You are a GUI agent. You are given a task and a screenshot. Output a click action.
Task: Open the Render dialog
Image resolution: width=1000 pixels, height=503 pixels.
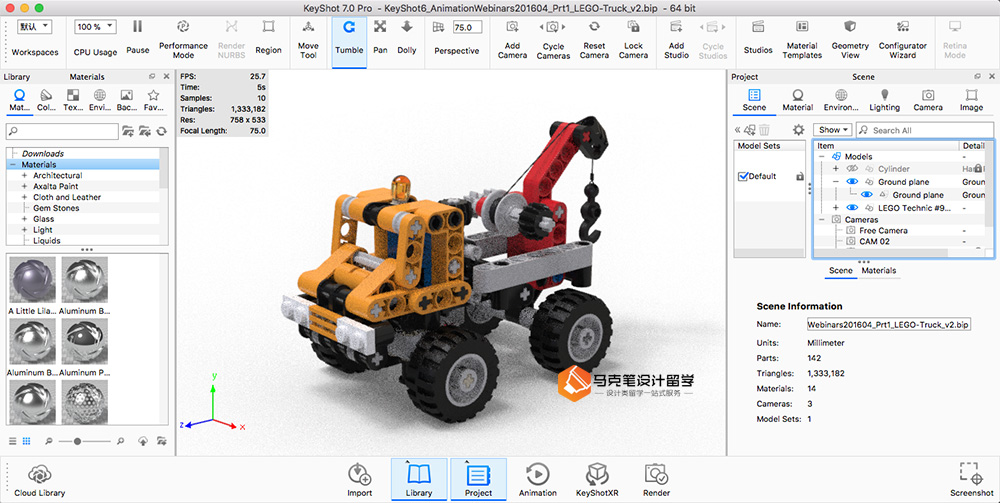click(656, 481)
